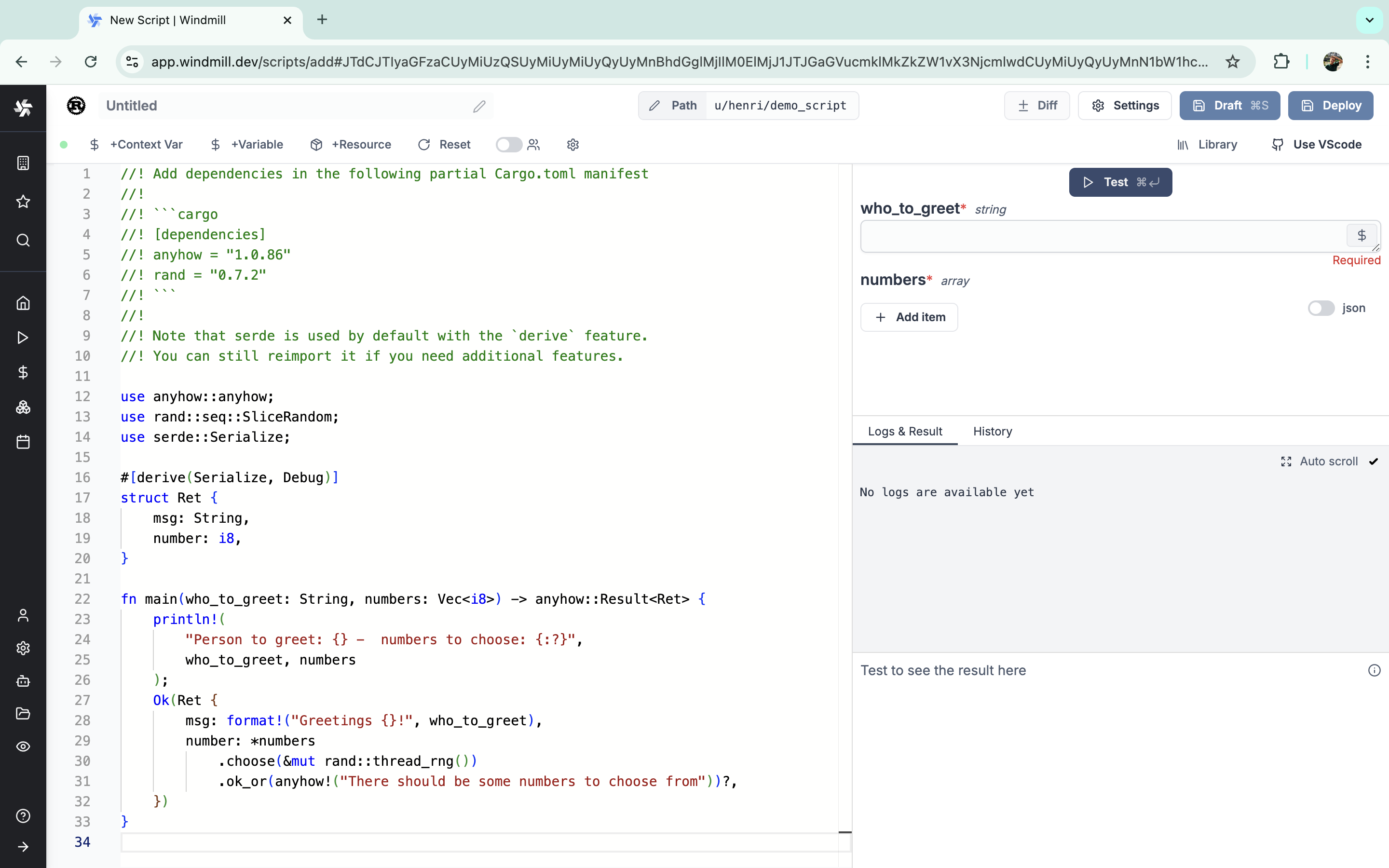The width and height of the screenshot is (1389, 868).
Task: Expand the sidebar with the arrow icon
Action: pos(23,847)
